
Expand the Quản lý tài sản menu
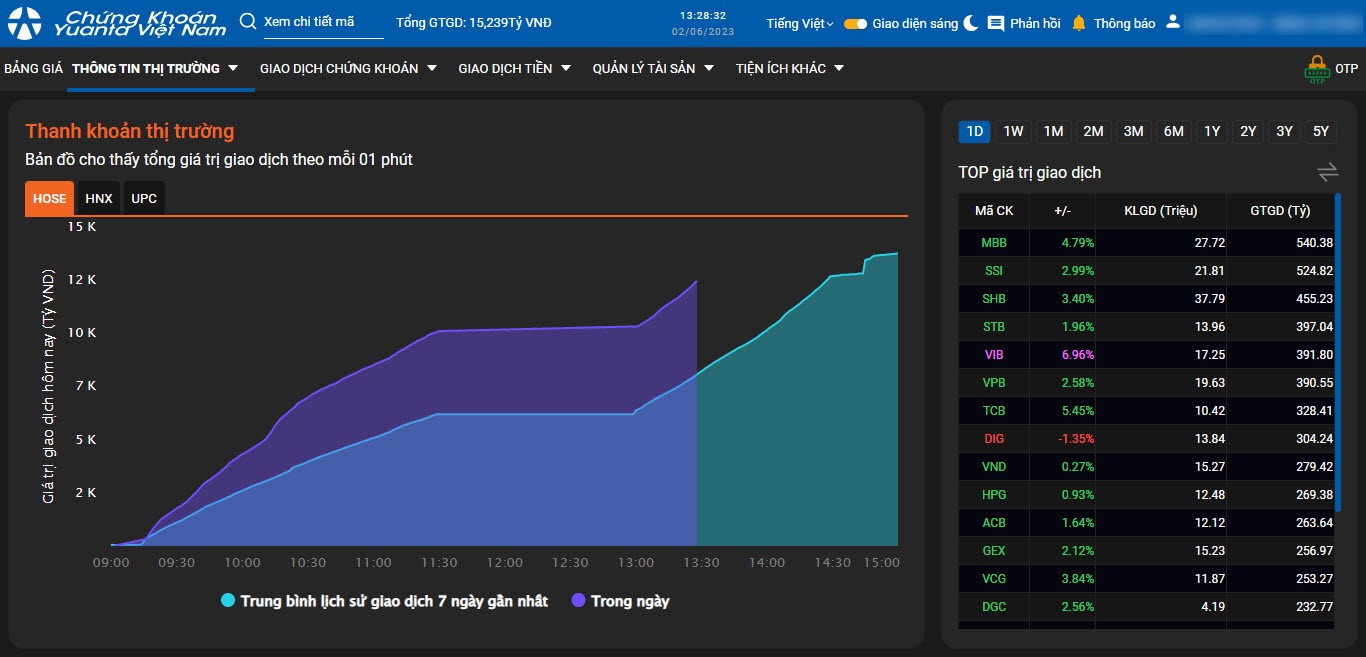(x=652, y=68)
